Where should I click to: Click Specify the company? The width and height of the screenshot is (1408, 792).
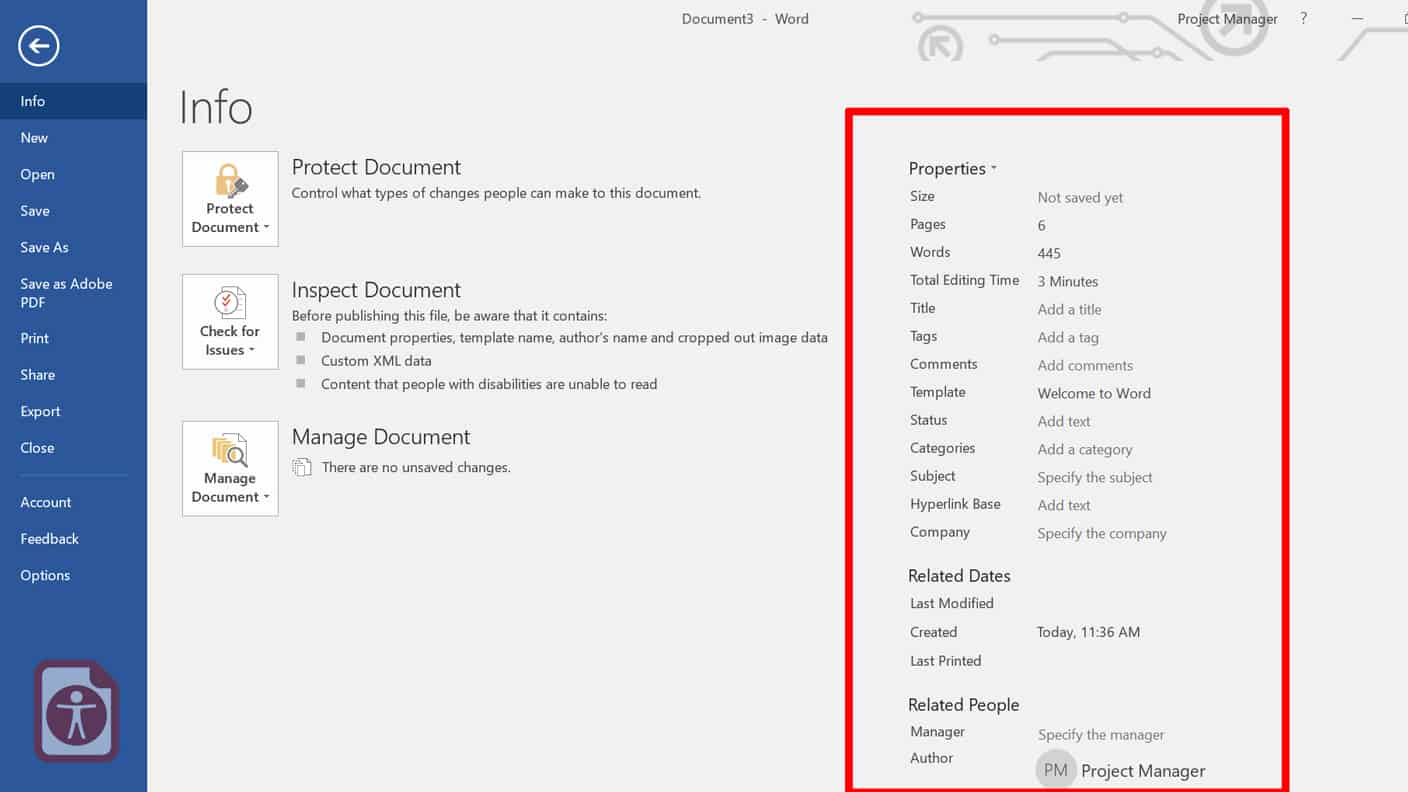point(1101,533)
